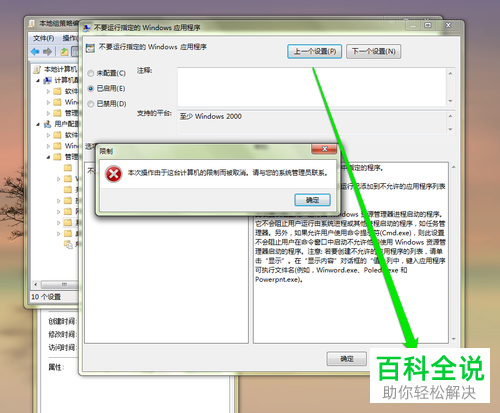Screen dimensions: 500x413
Task: Click 确定 in the 限制 error dialog
Action: [x=312, y=200]
